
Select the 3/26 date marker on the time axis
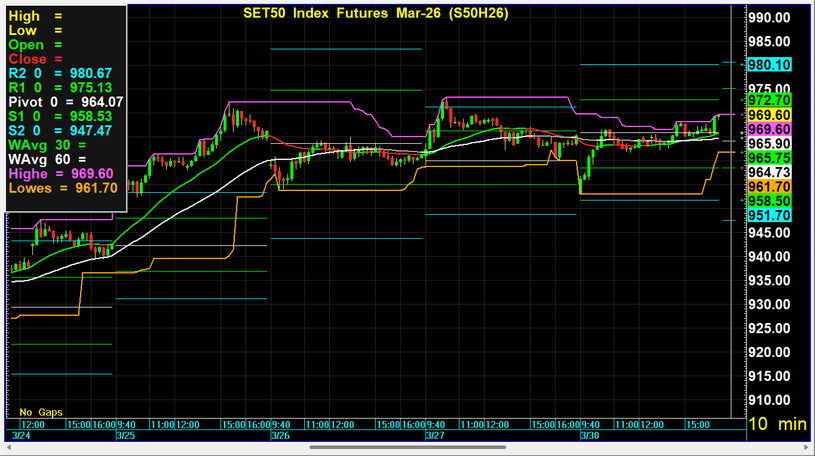coord(281,436)
